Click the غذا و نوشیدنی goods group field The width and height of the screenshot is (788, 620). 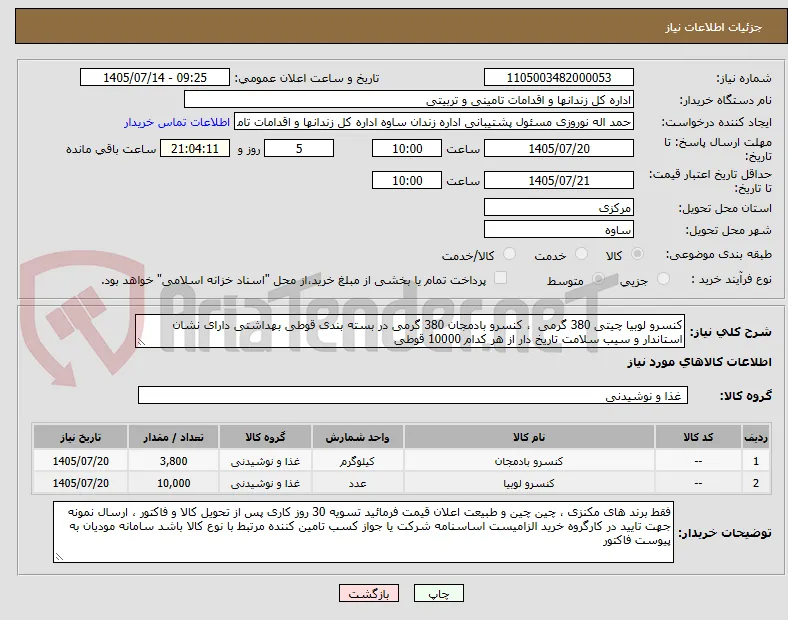[x=413, y=395]
